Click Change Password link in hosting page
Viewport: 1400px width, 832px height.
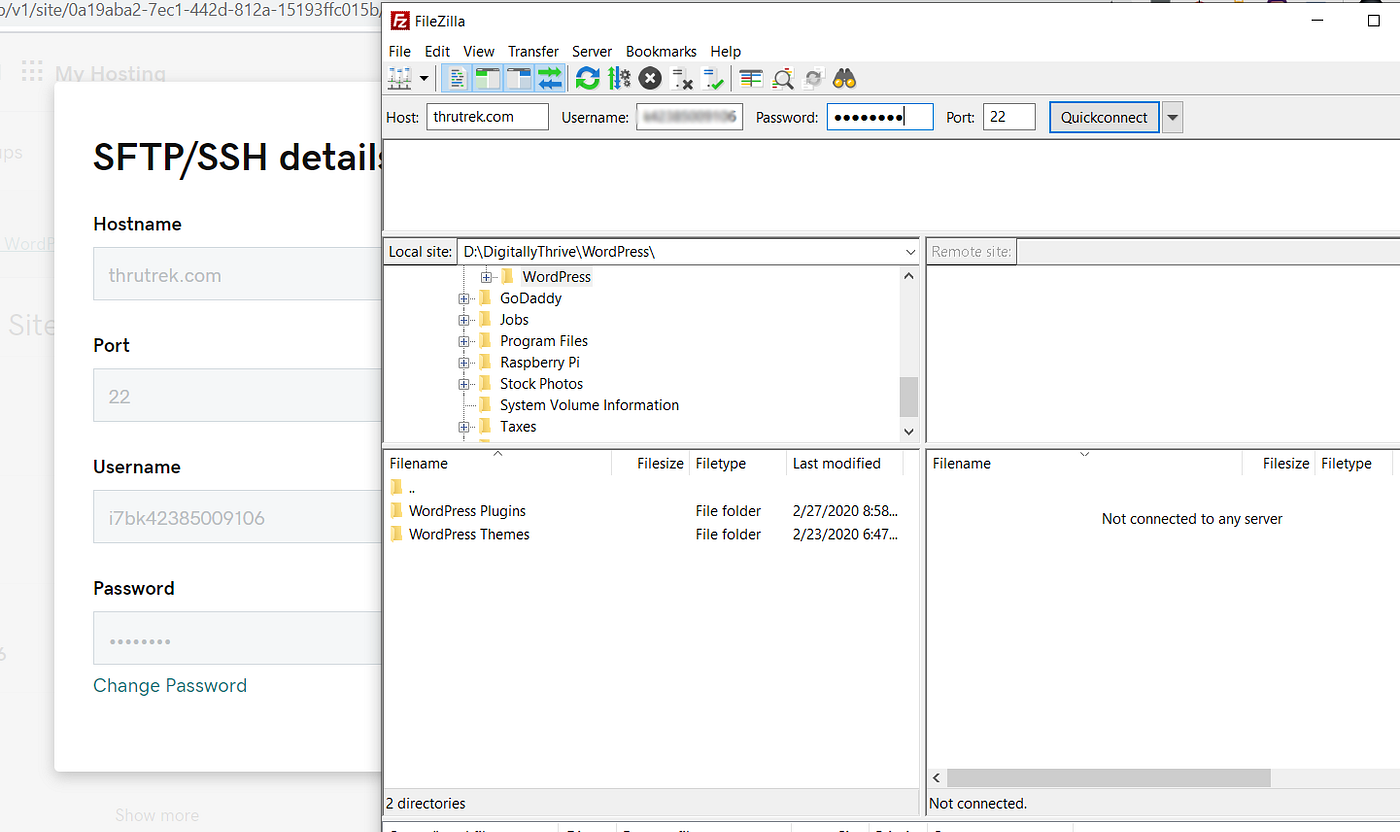(x=170, y=685)
